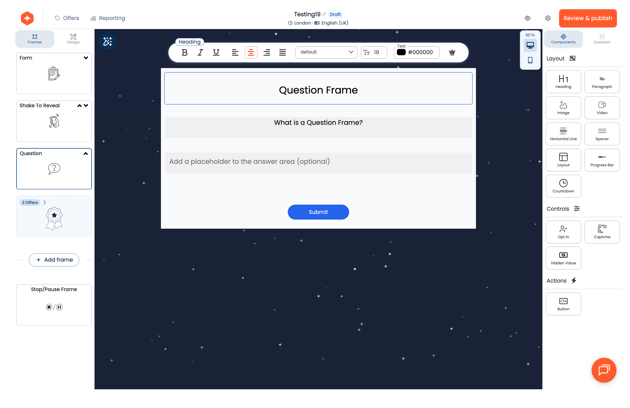Toggle bold formatting in Heading toolbar
630x408 pixels.
185,52
